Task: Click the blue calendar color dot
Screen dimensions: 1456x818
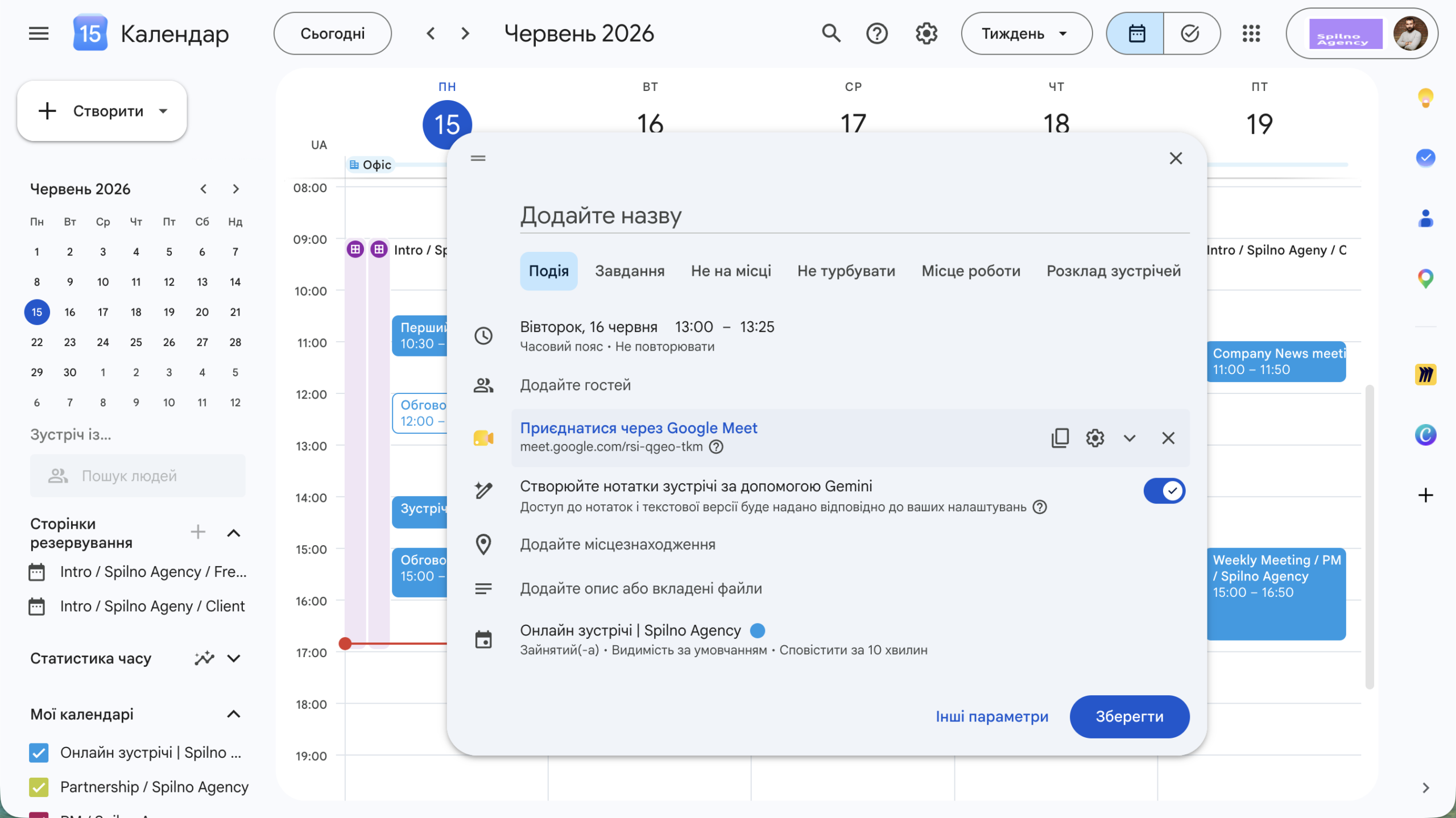Action: (758, 630)
